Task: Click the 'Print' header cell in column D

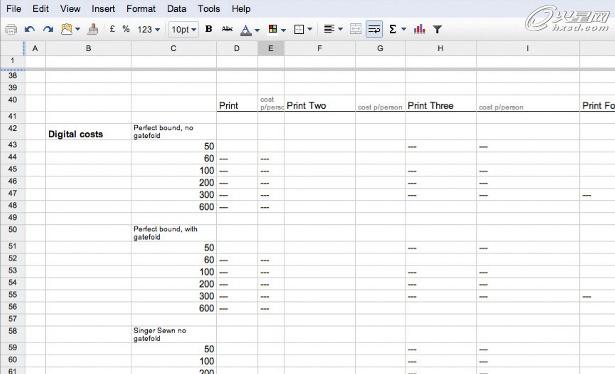Action: [237, 103]
